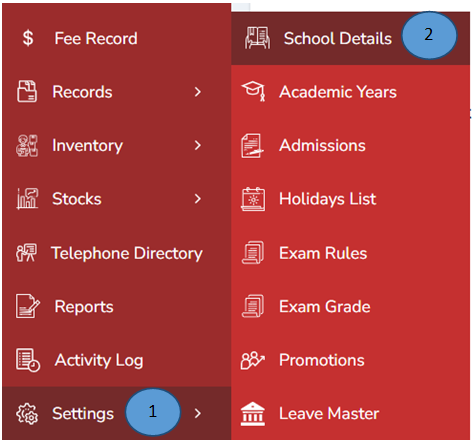
Task: Open the Activity Log page
Action: click(117, 360)
